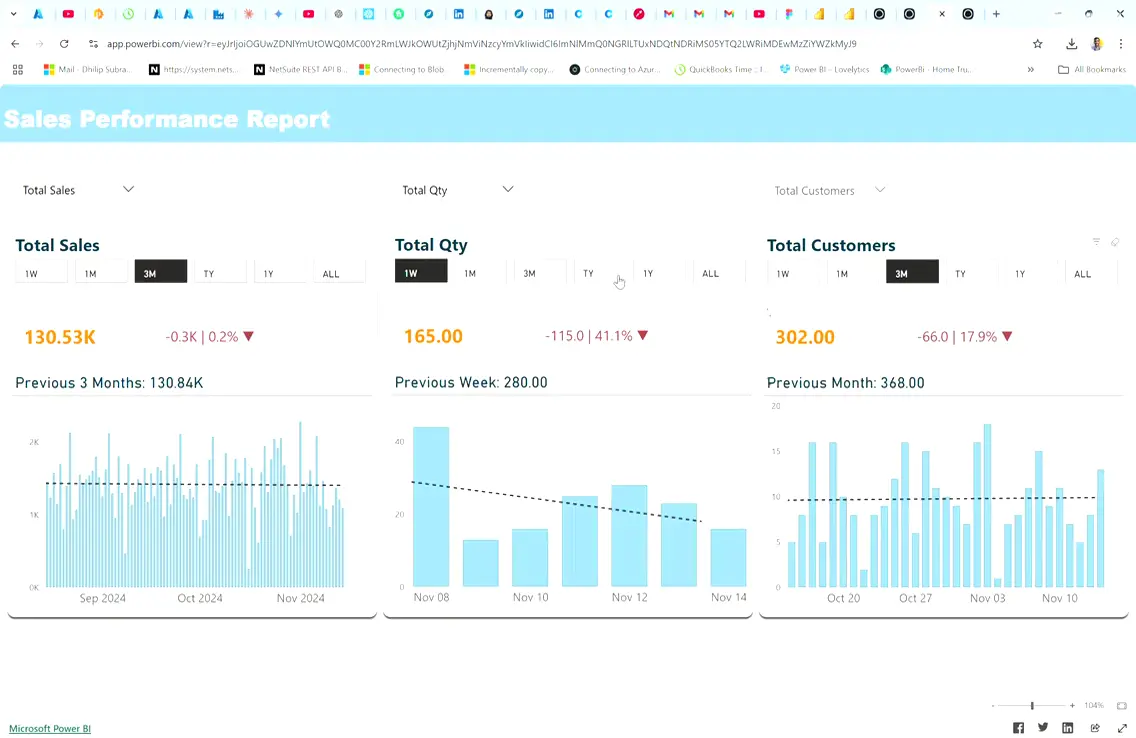Select ALL period for Total Customers
The width and height of the screenshot is (1136, 738).
coord(1091,274)
